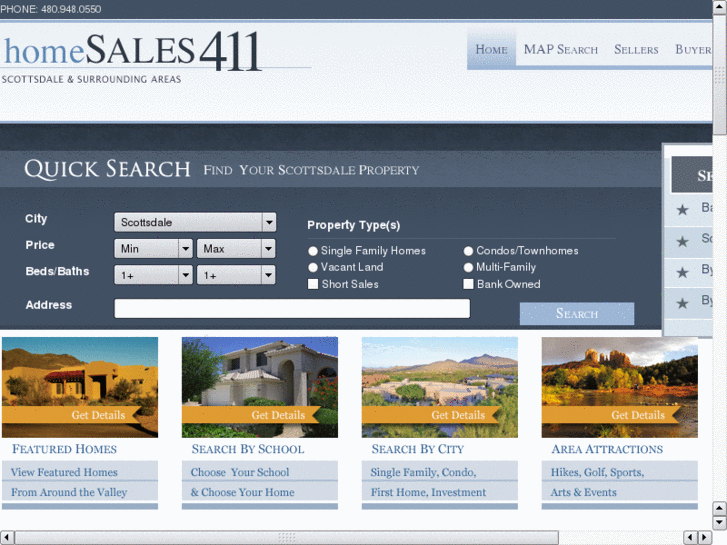Click the up arrow near the vertical scrollbar bottom

tap(720, 508)
